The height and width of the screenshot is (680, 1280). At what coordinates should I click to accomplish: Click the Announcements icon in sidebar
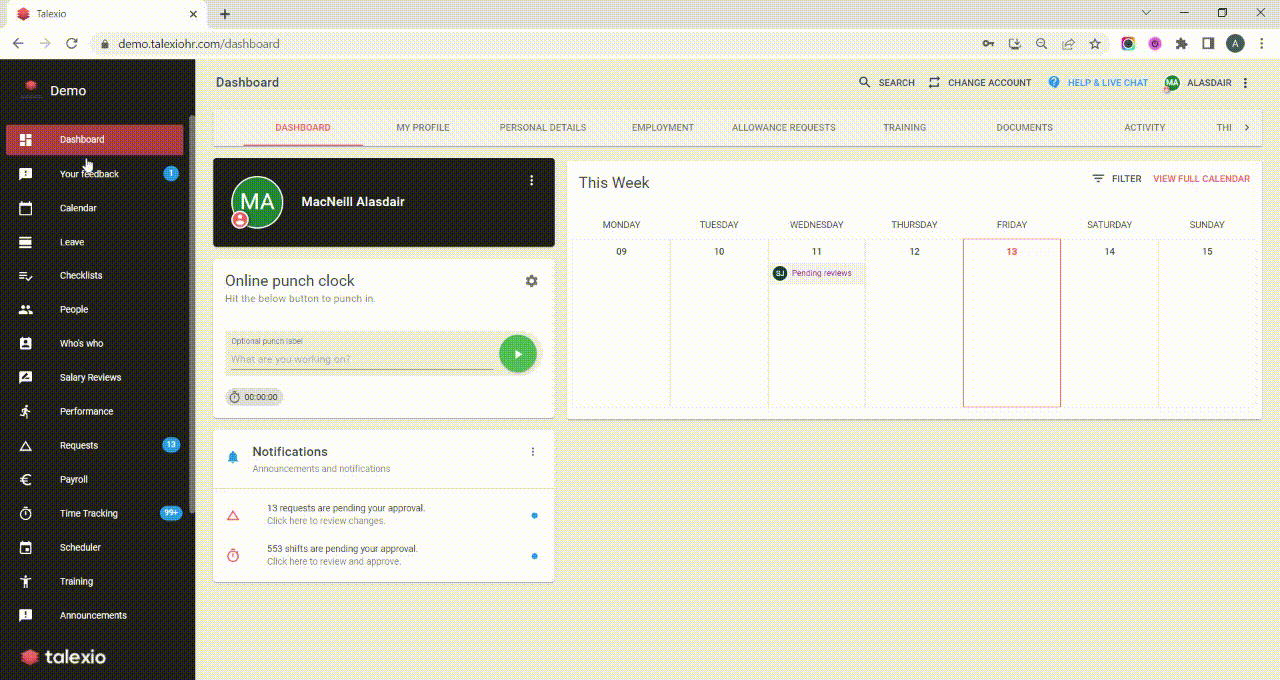pos(26,616)
